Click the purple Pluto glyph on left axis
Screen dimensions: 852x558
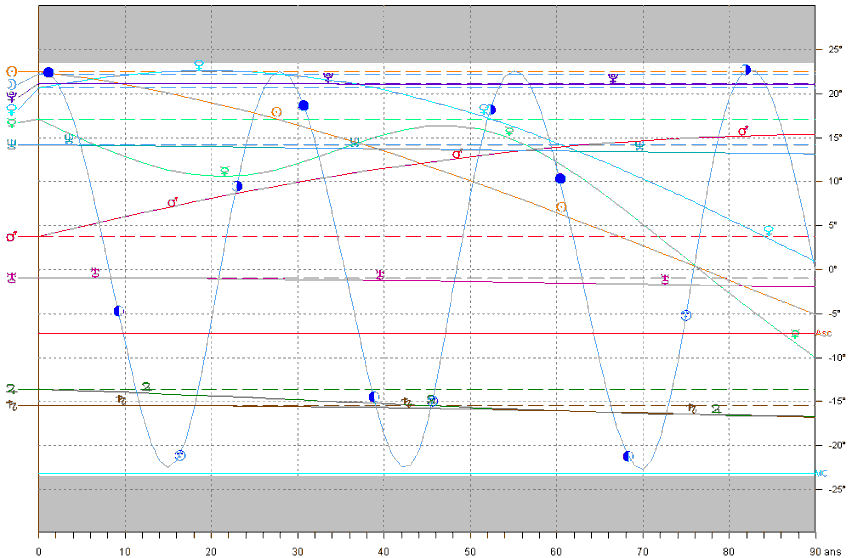click(11, 97)
